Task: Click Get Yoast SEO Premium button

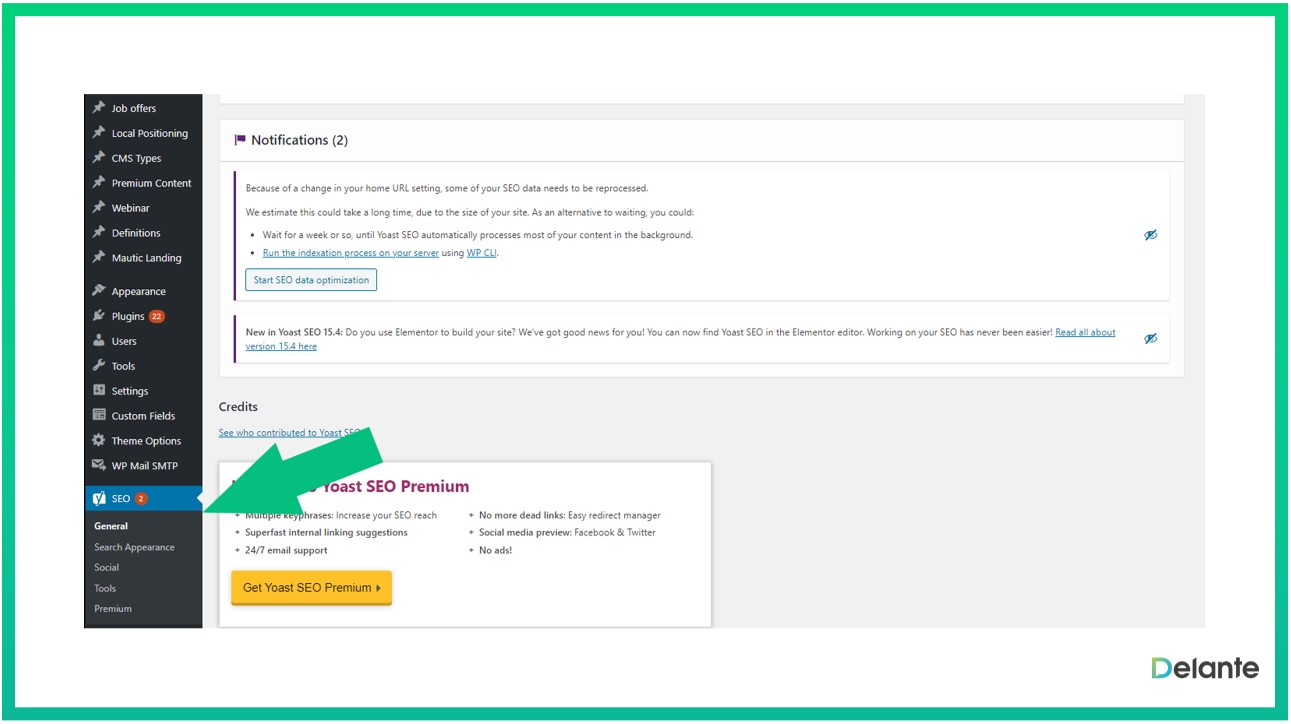Action: pyautogui.click(x=311, y=588)
